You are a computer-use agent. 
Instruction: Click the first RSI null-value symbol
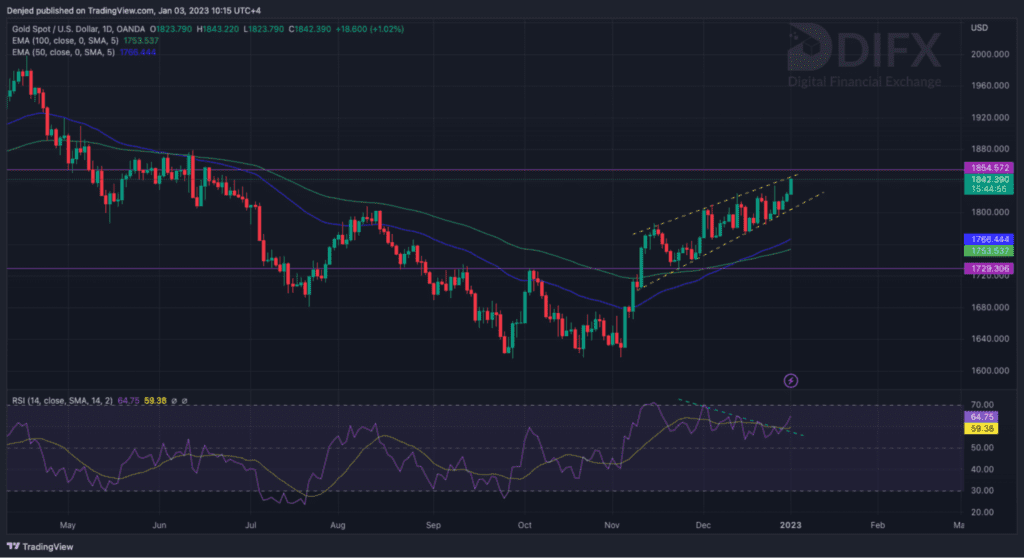171,401
